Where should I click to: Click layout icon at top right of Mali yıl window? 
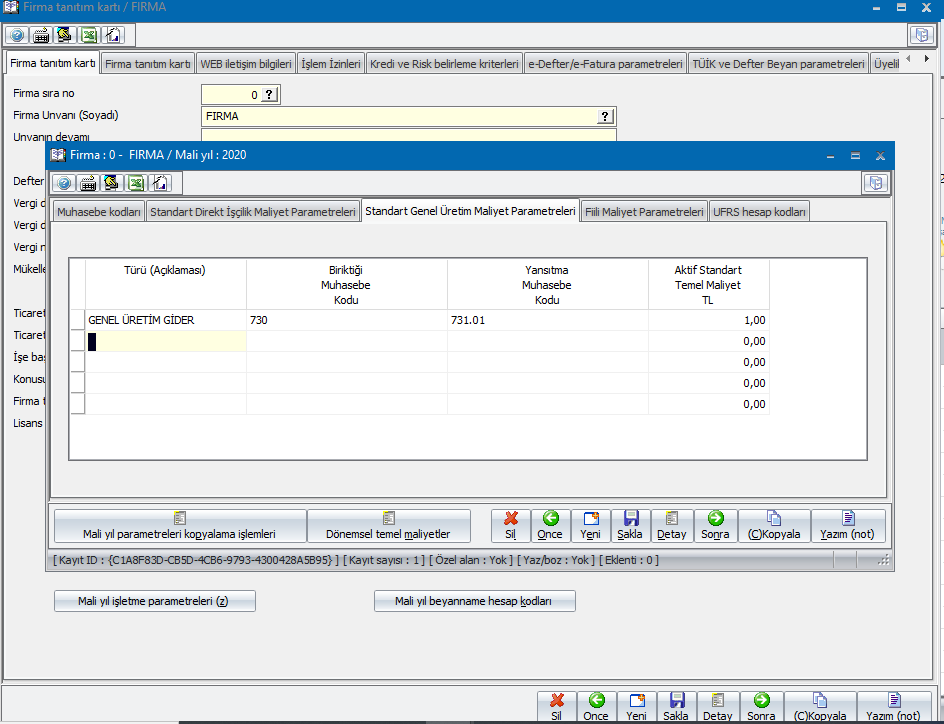875,183
